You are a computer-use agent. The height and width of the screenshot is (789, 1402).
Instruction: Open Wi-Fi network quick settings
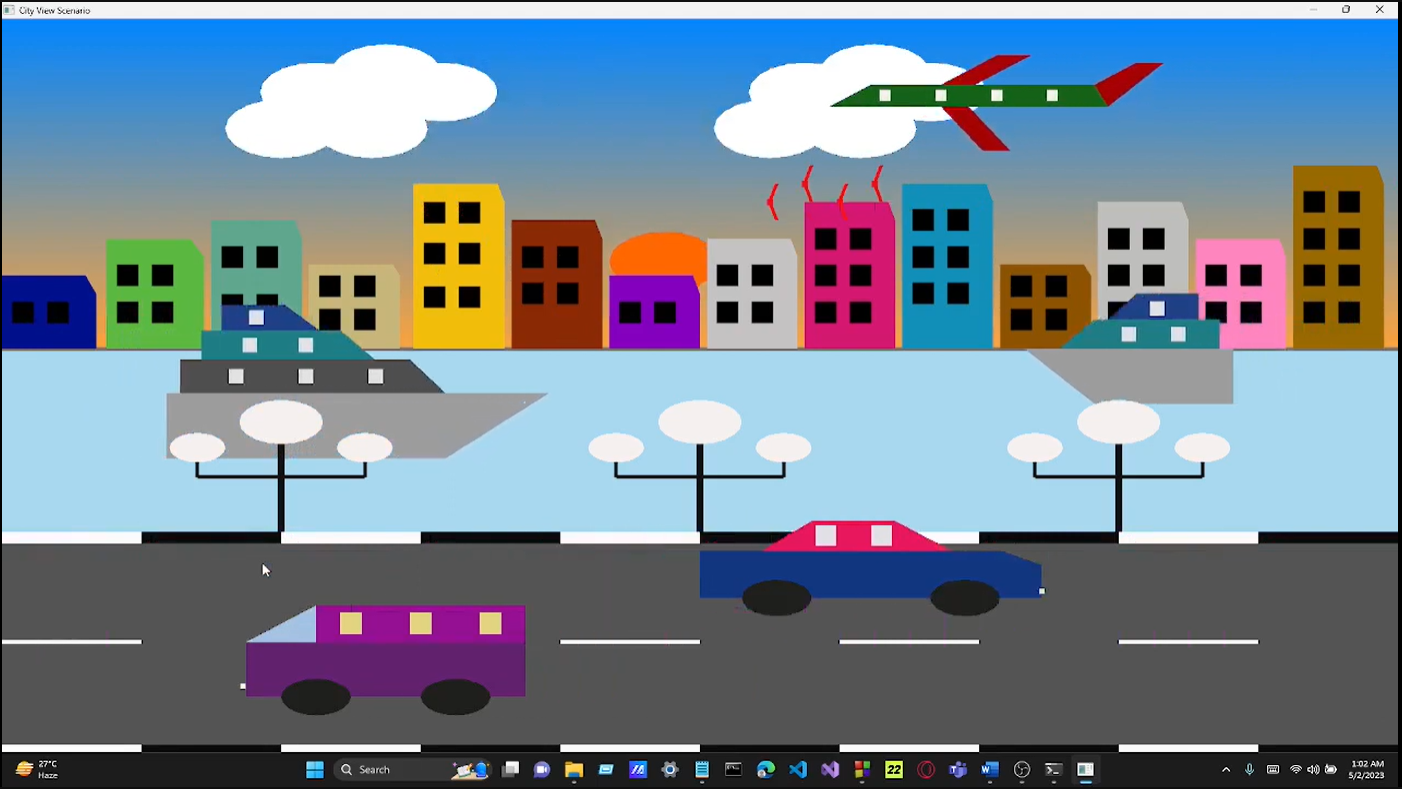[1296, 769]
